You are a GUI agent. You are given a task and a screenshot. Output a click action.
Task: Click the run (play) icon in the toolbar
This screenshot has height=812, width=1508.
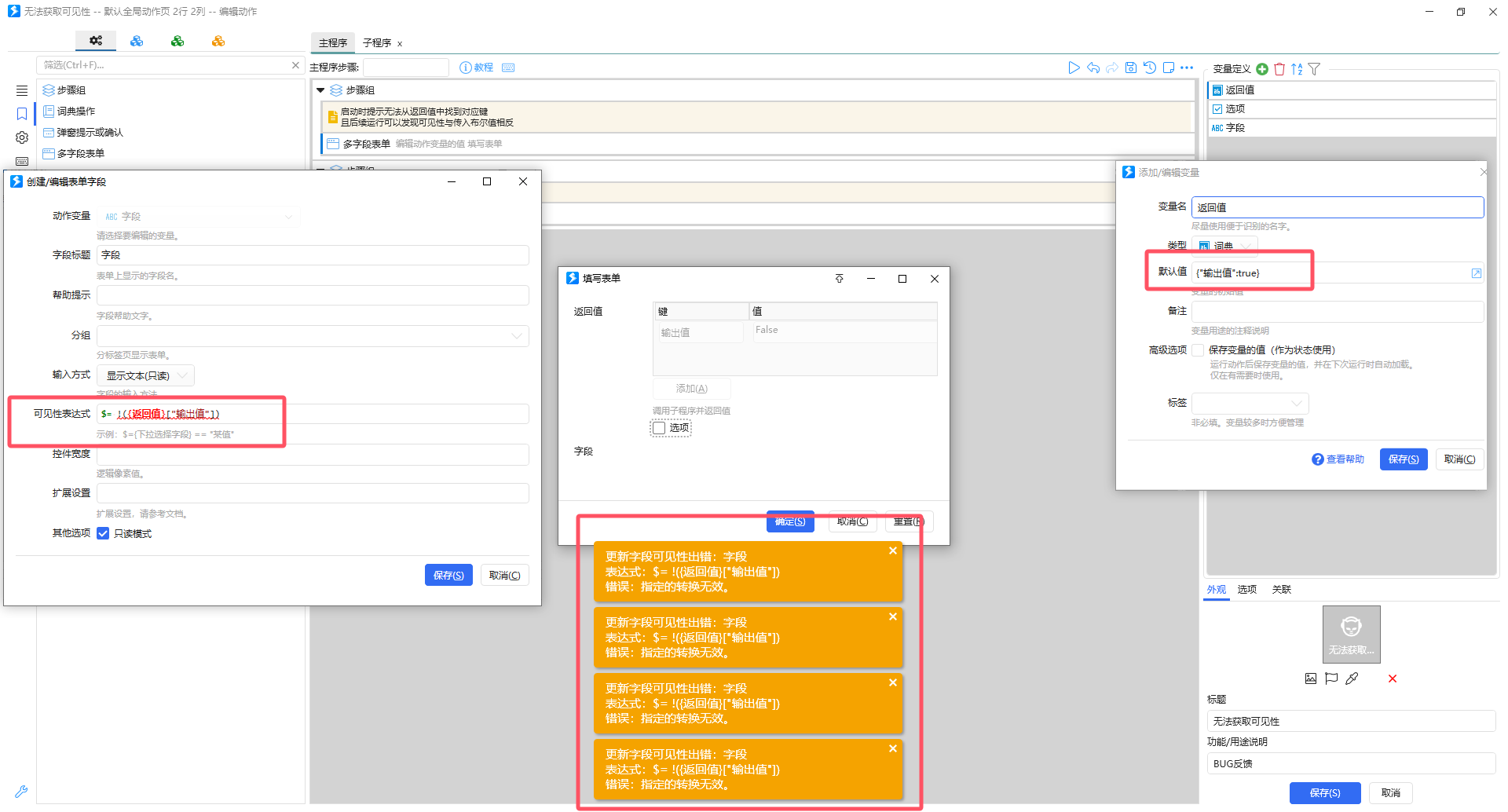(x=1074, y=68)
